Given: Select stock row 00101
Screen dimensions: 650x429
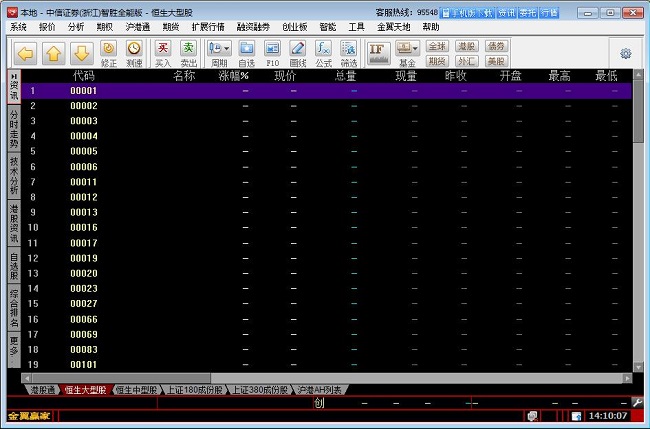Looking at the screenshot, I should point(327,365).
